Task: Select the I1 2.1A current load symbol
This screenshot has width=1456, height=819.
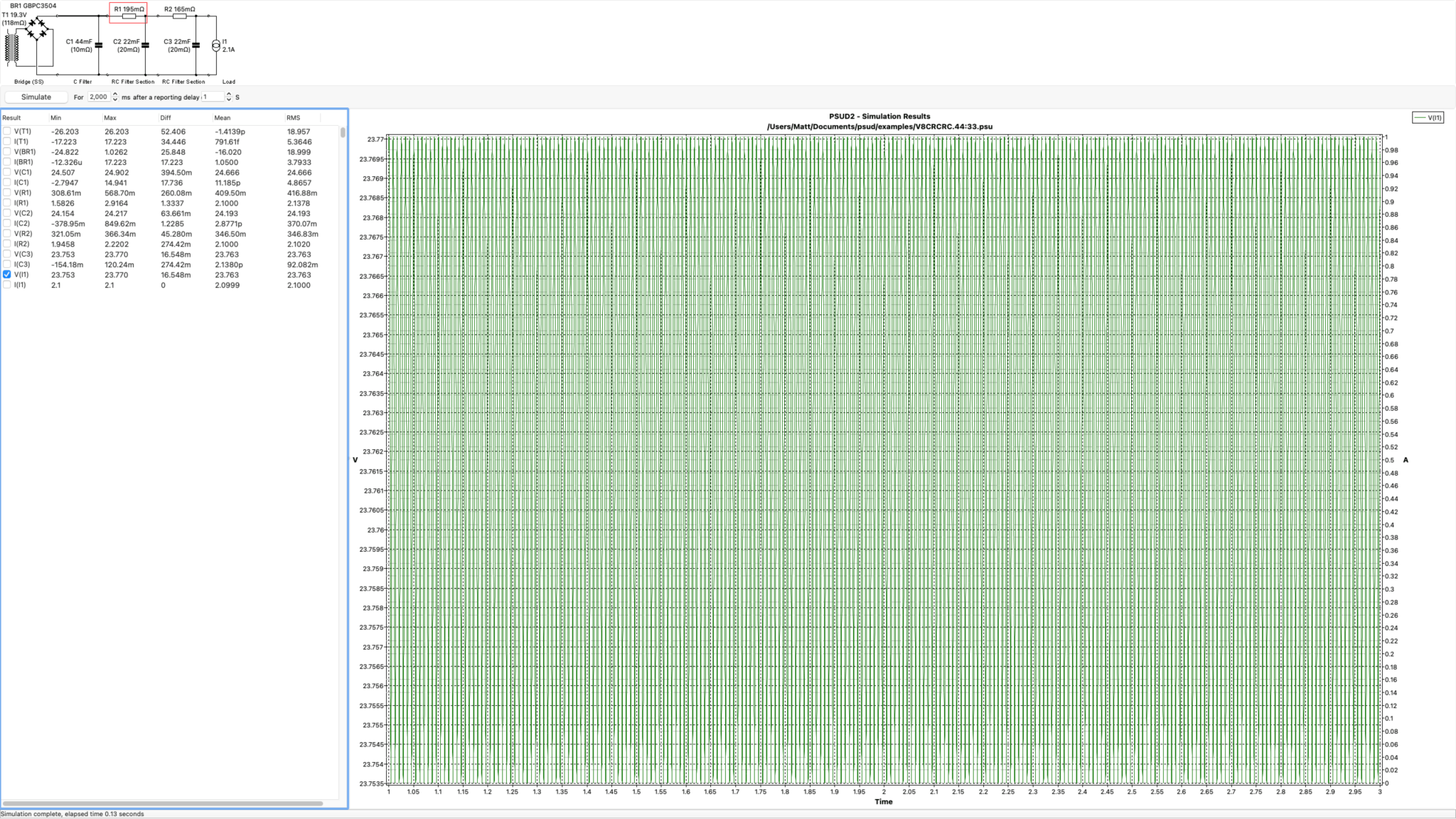Action: (216, 45)
